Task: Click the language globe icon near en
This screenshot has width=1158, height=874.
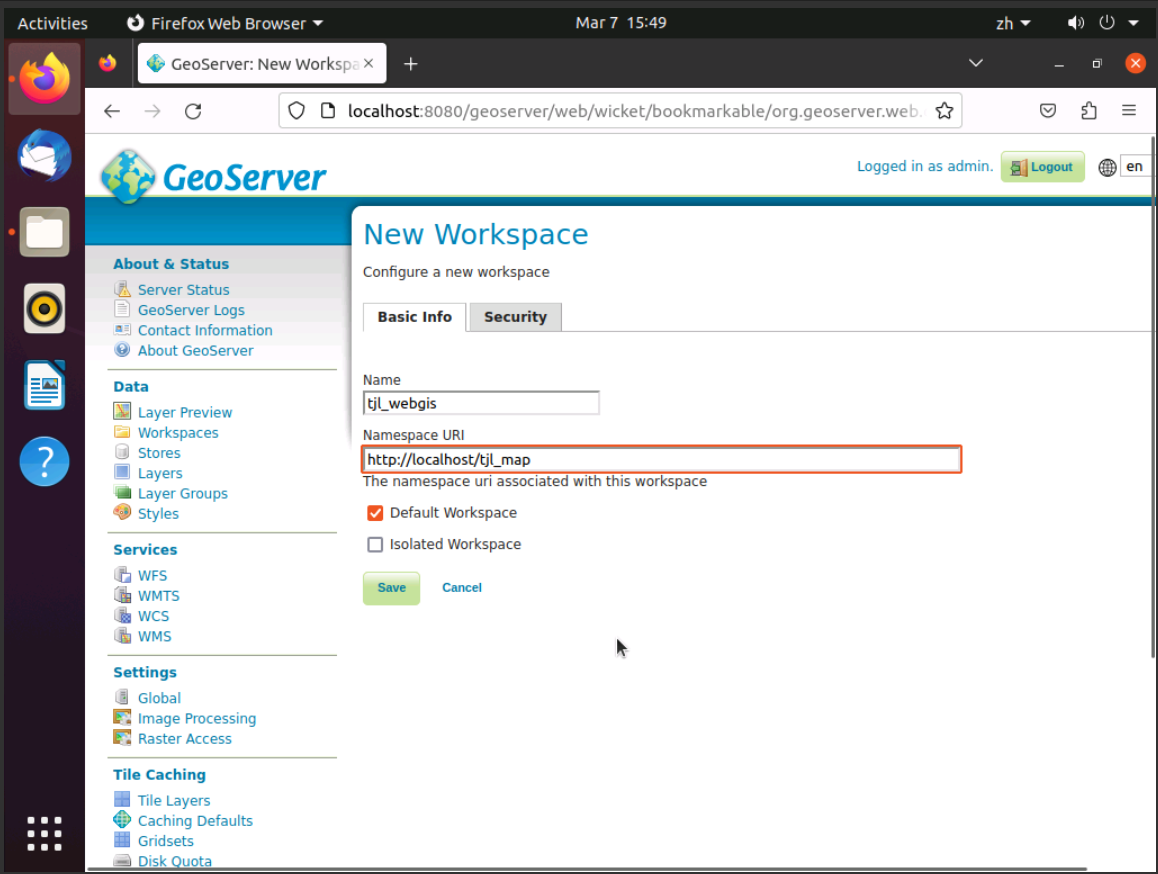Action: tap(1106, 168)
